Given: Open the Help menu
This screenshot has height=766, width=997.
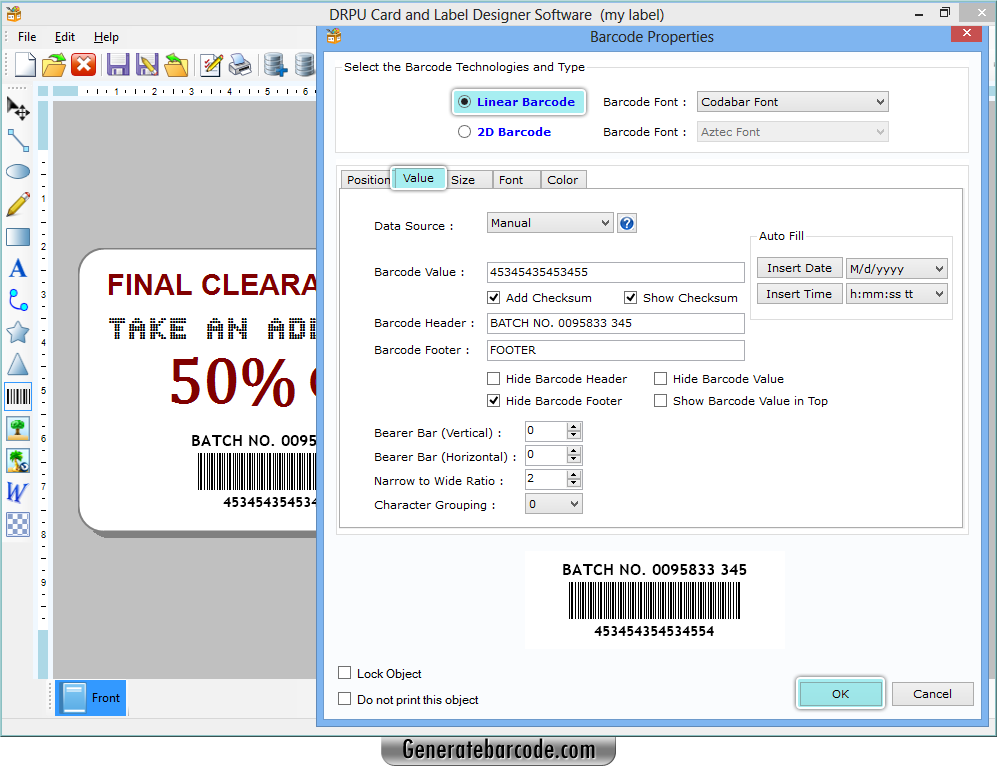Looking at the screenshot, I should [x=106, y=37].
